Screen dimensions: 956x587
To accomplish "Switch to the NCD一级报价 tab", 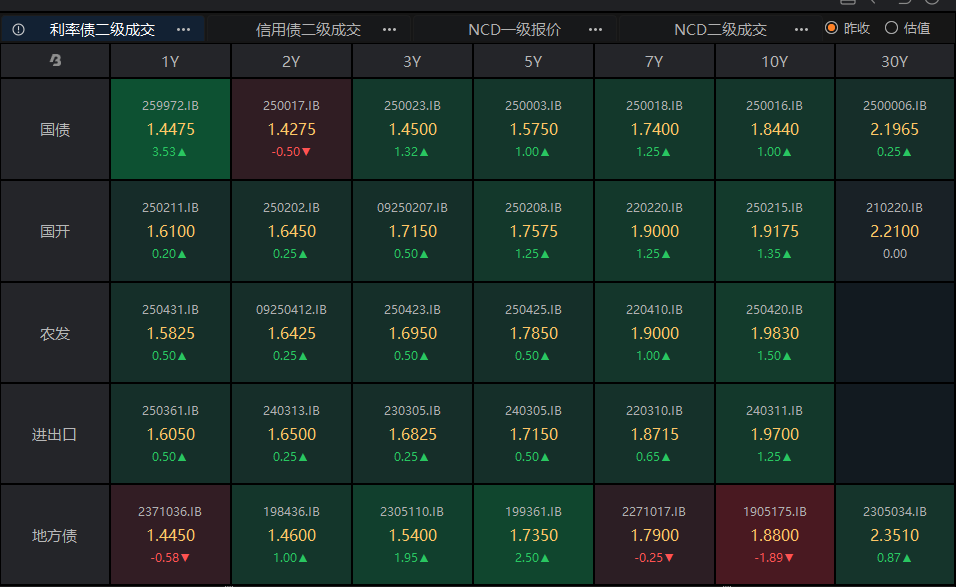I will click(x=514, y=29).
